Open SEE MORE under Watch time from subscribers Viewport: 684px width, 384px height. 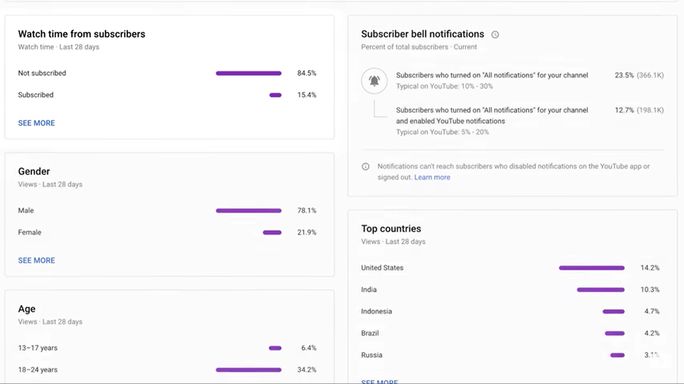[36, 123]
